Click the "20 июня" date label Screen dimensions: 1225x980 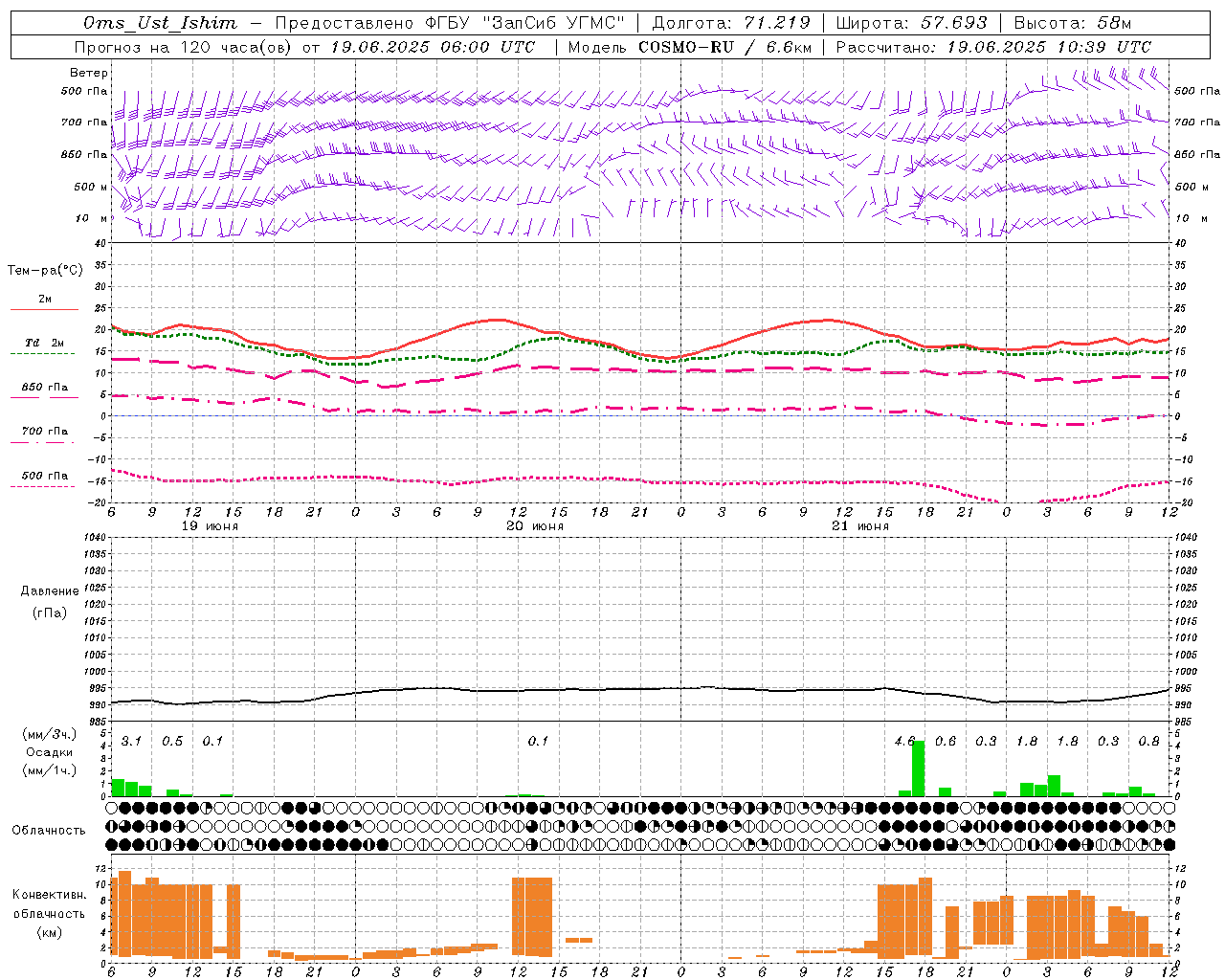click(x=535, y=526)
